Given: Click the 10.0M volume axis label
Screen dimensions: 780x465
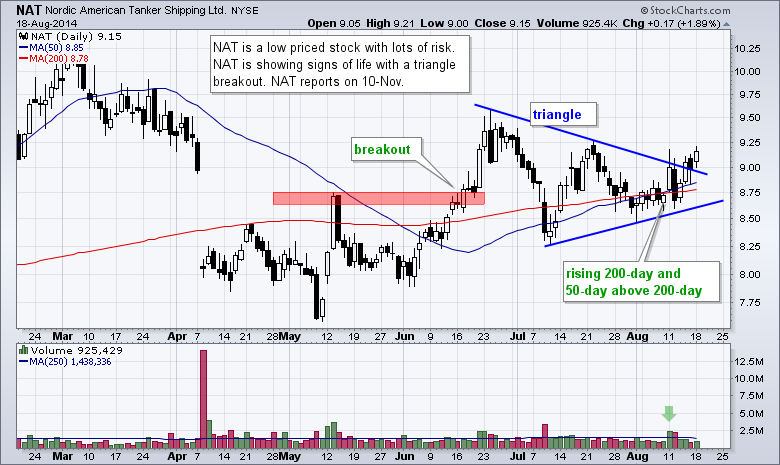Looking at the screenshot, I should click(x=749, y=378).
